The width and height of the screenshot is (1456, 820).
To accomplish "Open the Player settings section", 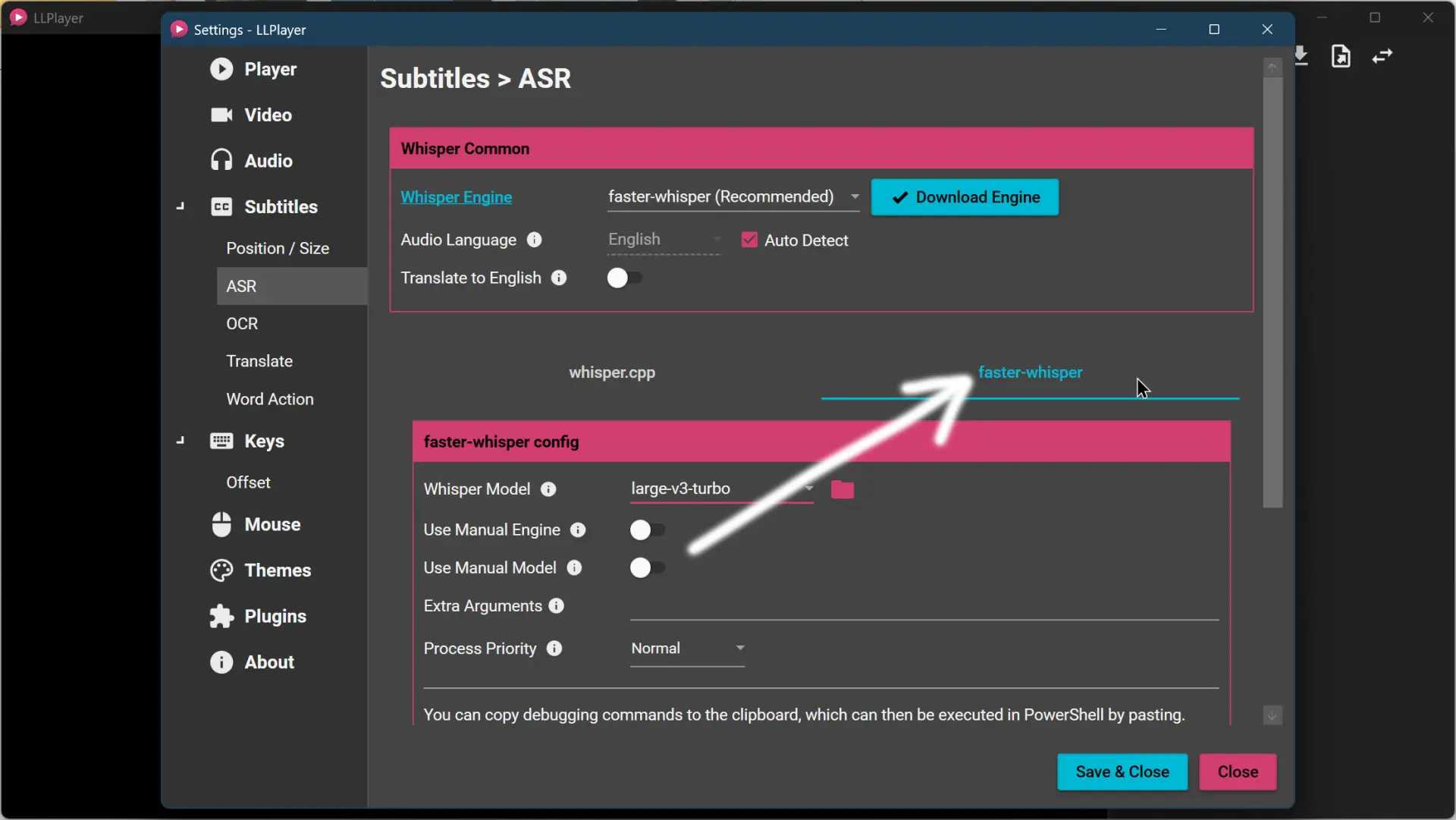I will click(x=253, y=69).
